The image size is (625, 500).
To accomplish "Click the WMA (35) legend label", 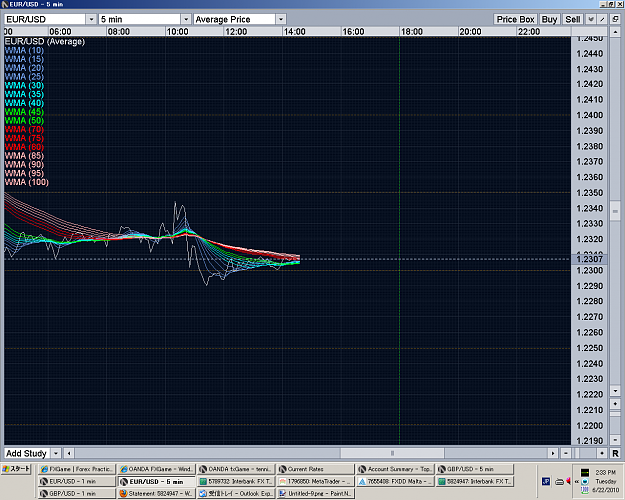I will (x=24, y=94).
